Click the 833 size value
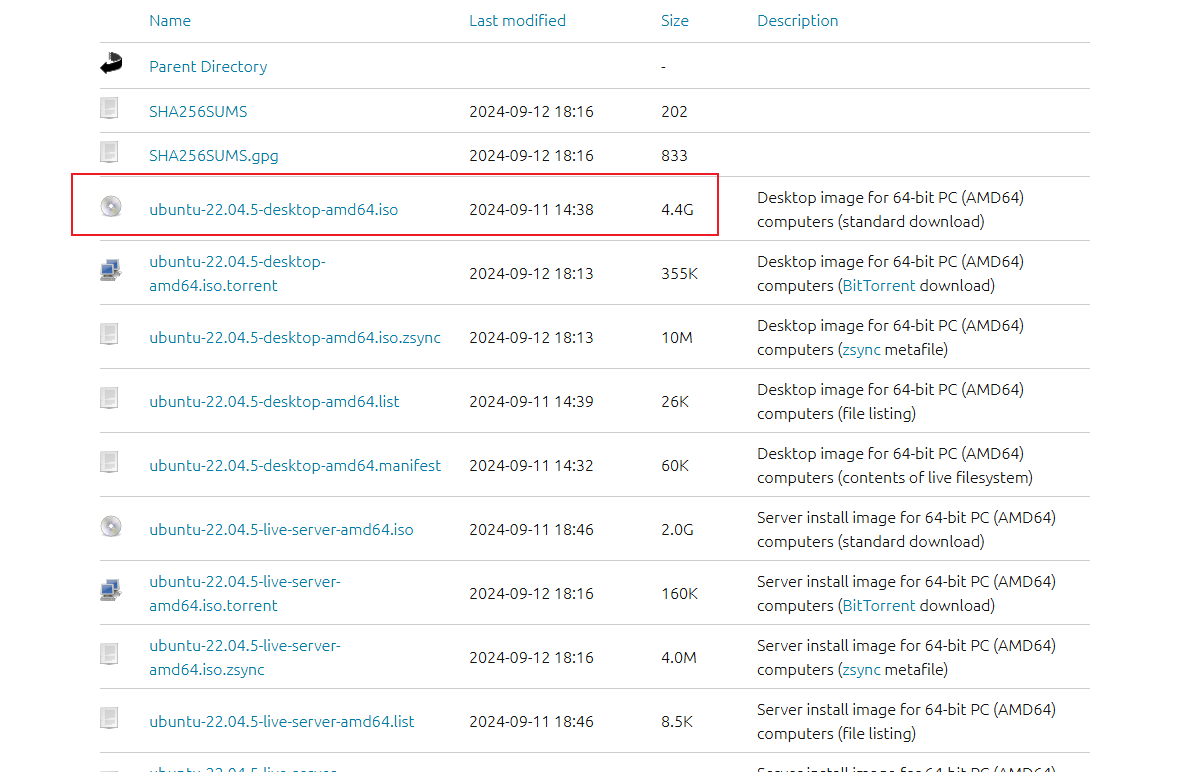The height and width of the screenshot is (772, 1194). pos(674,155)
